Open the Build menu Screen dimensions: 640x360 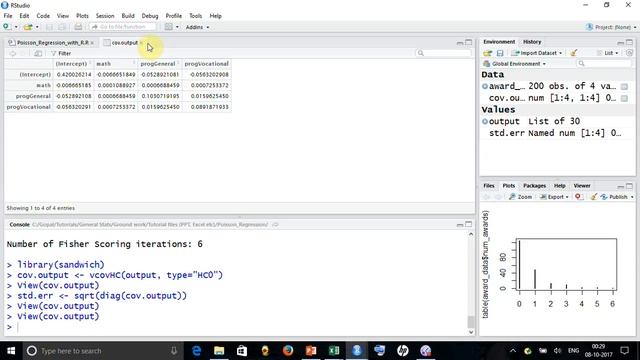tap(128, 16)
